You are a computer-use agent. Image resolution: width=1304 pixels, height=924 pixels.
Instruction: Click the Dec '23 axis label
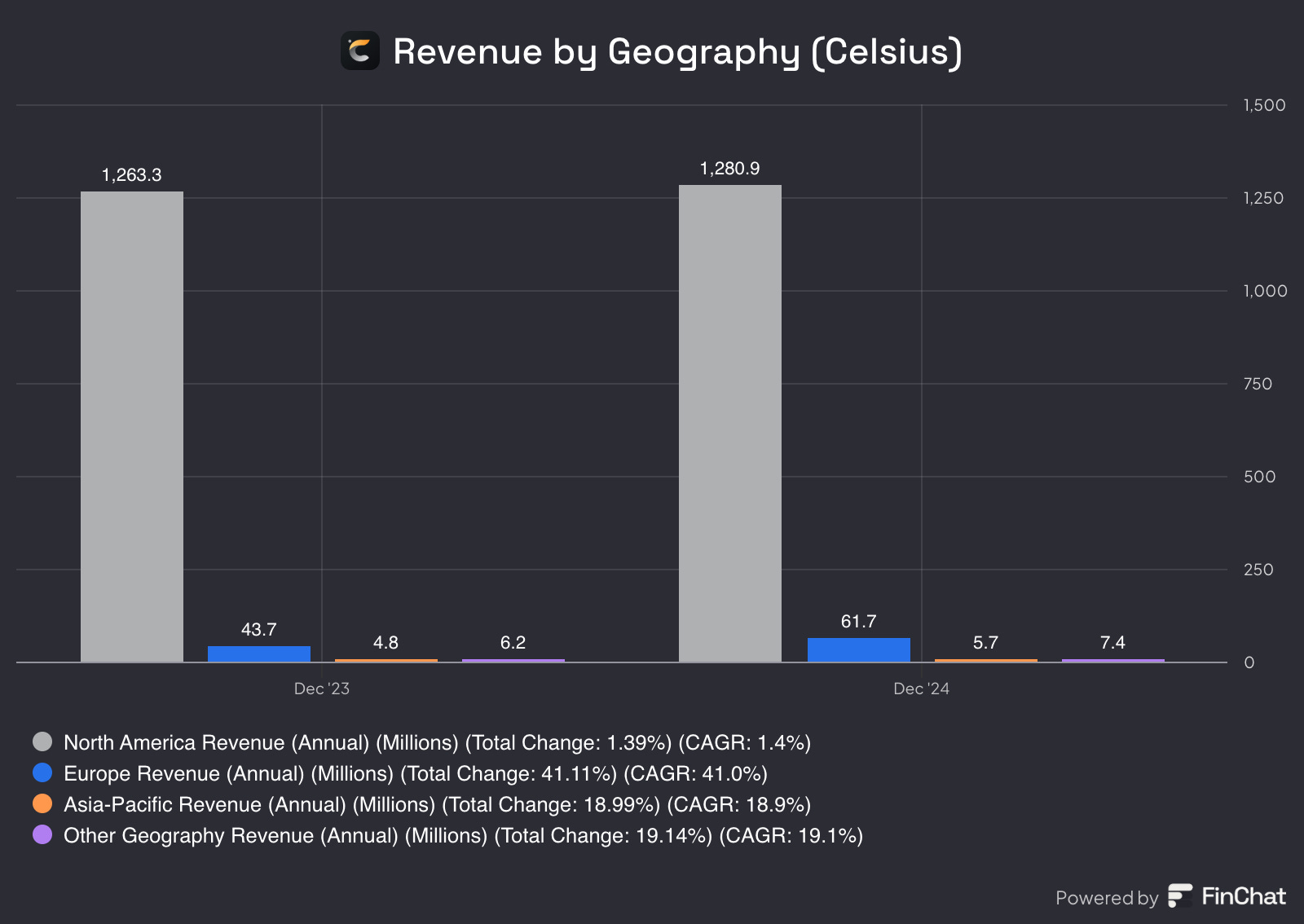[322, 689]
